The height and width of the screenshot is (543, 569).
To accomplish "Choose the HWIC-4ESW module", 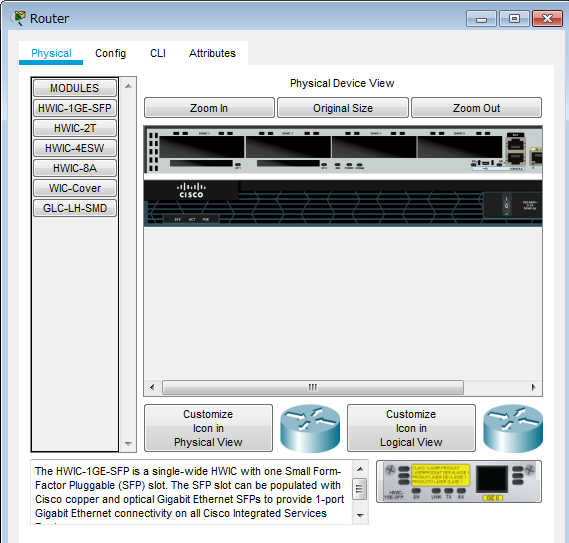I will 75,148.
